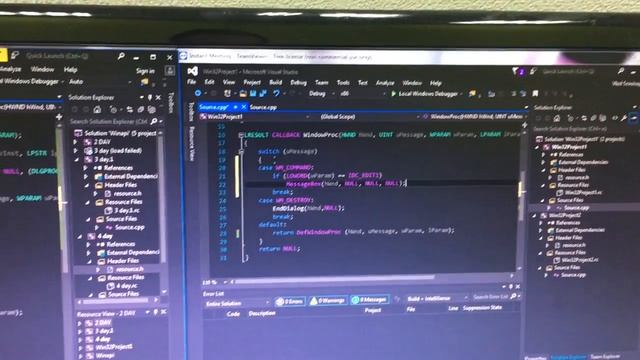This screenshot has height=360, width=640.
Task: Pin the active Source.cpp tab
Action: [x=236, y=107]
